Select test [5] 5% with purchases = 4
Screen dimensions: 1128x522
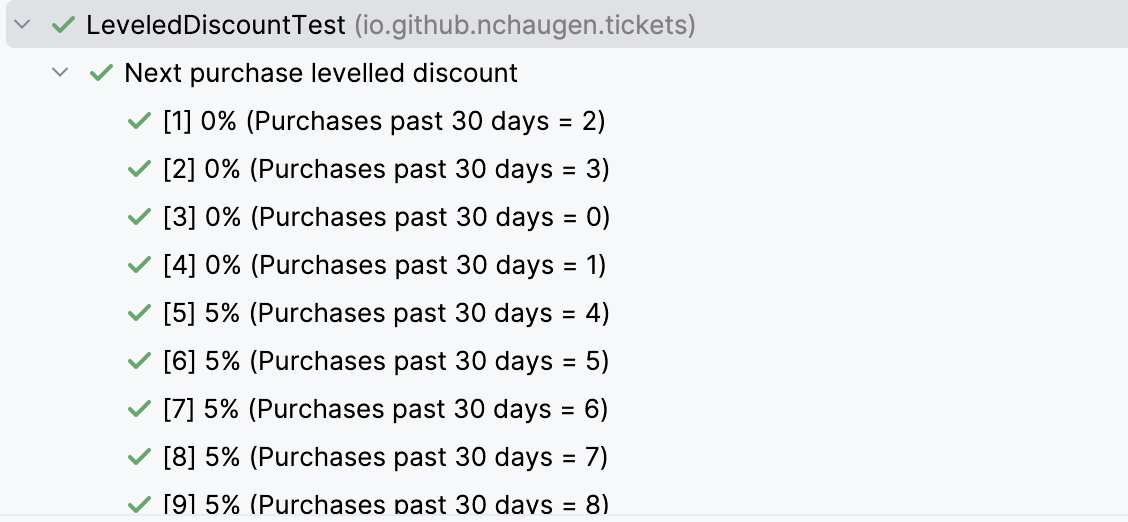386,313
